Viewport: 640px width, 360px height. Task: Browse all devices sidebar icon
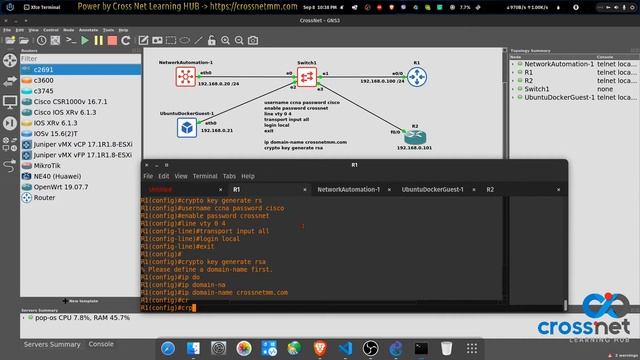(x=10, y=144)
